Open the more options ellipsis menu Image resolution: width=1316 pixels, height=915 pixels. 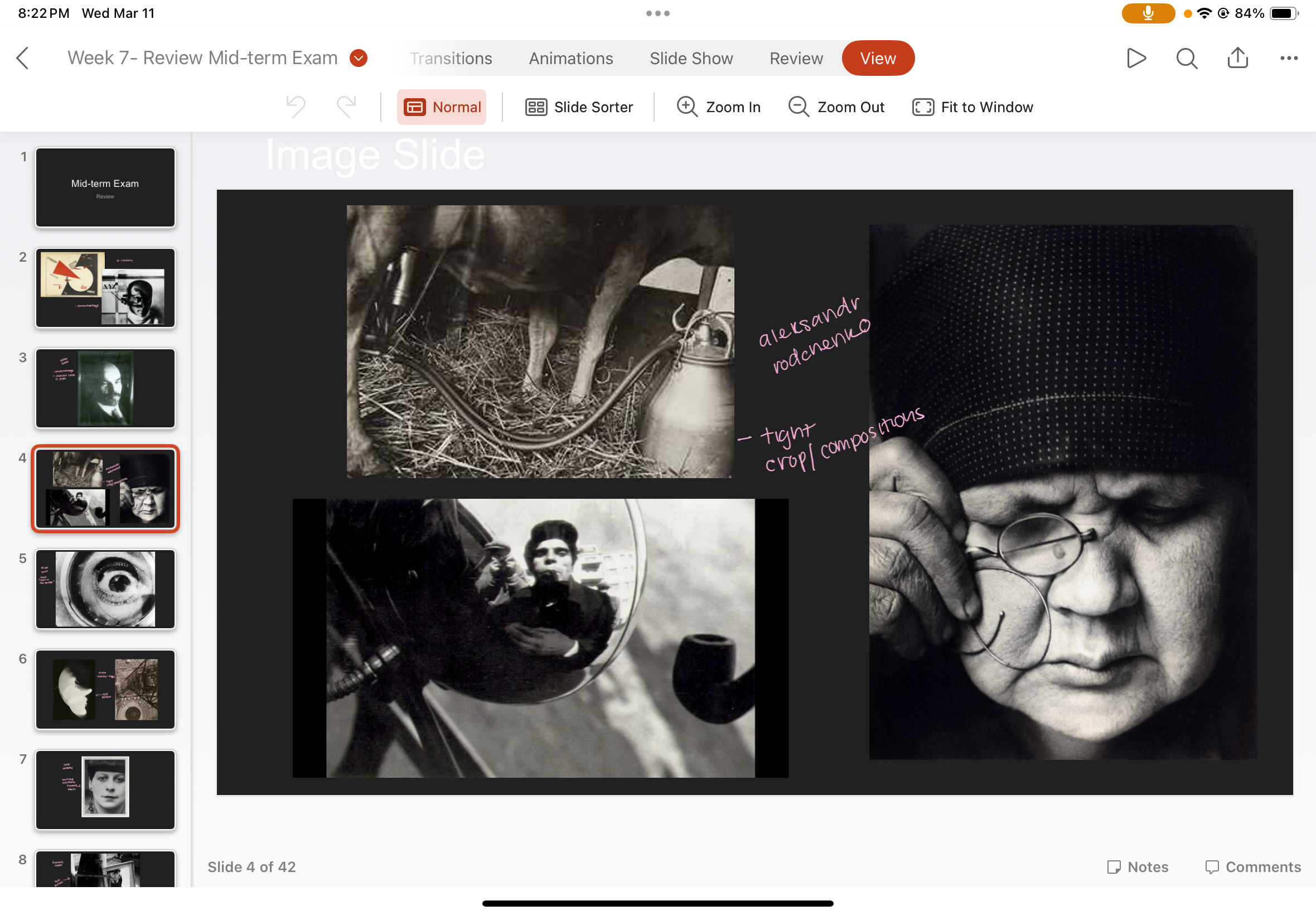(1289, 58)
